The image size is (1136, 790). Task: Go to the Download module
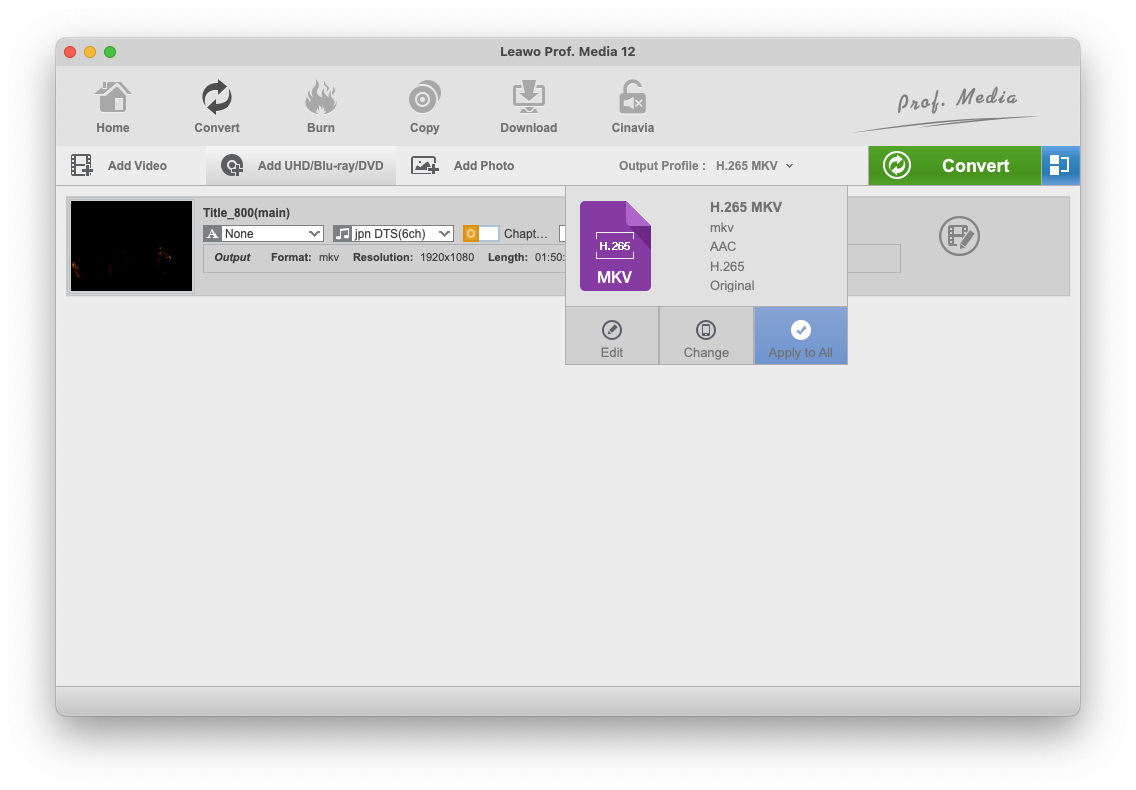[x=529, y=107]
